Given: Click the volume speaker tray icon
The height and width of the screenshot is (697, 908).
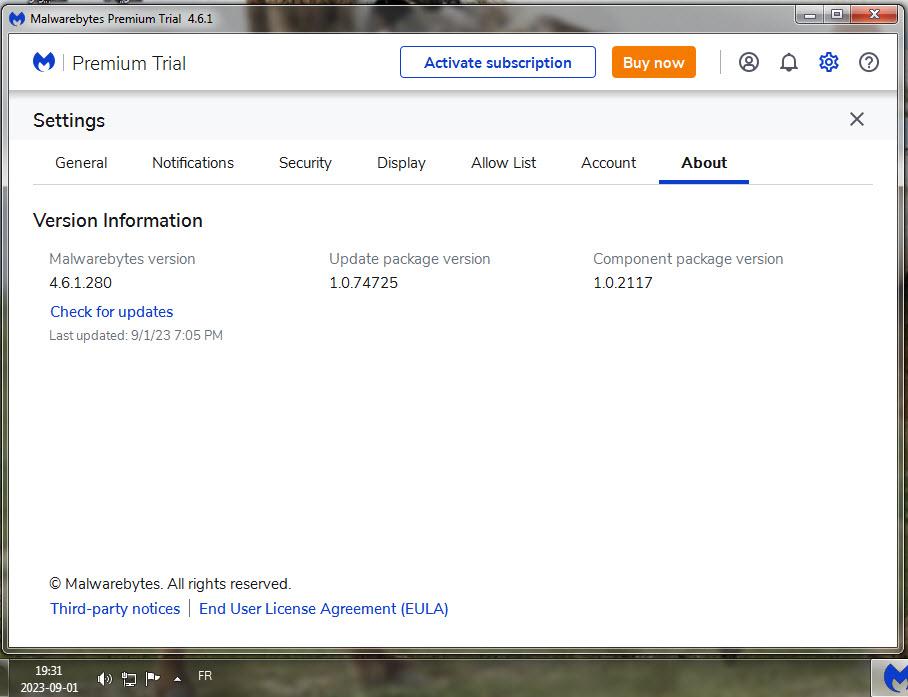Looking at the screenshot, I should click(104, 678).
